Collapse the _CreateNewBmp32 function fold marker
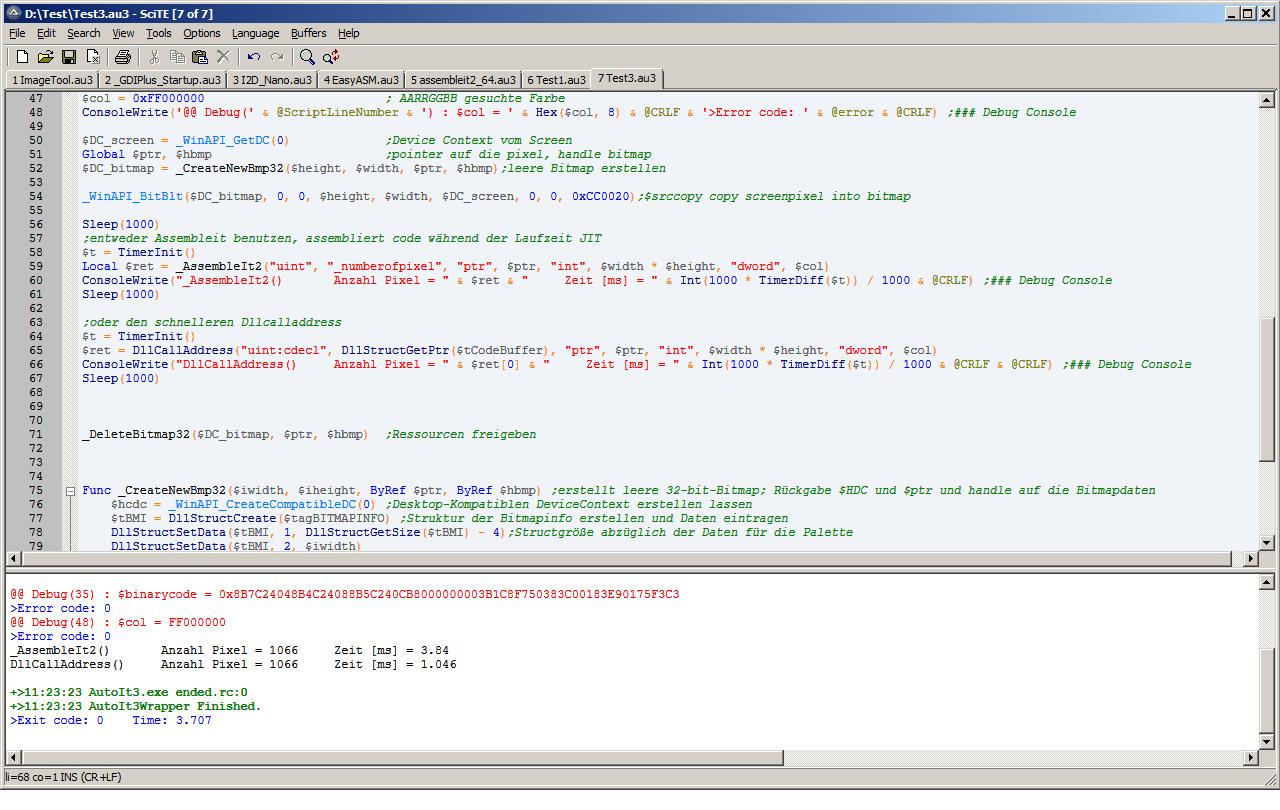Image resolution: width=1280 pixels, height=810 pixels. (x=71, y=491)
